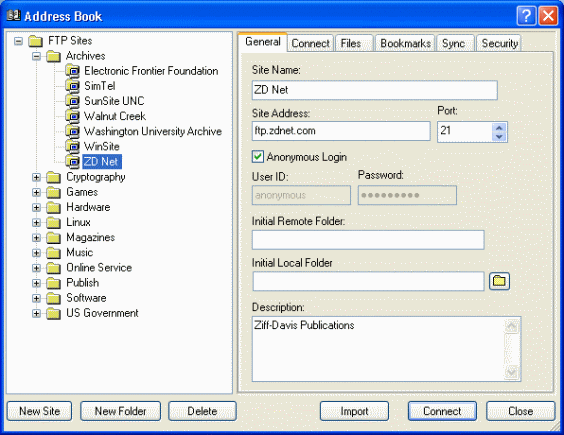Select Washington University Archive label
Screen dimensions: 564x435
click(153, 131)
